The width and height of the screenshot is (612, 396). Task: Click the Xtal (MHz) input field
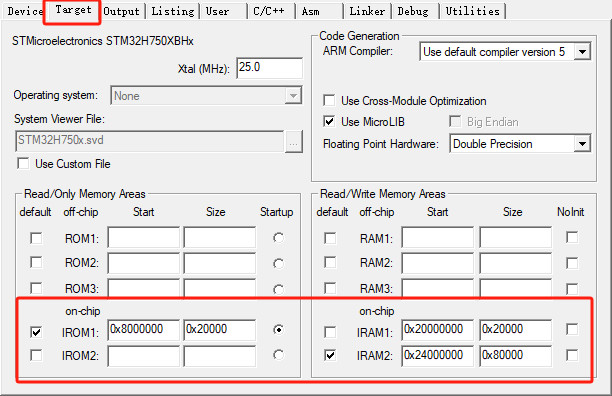click(269, 68)
